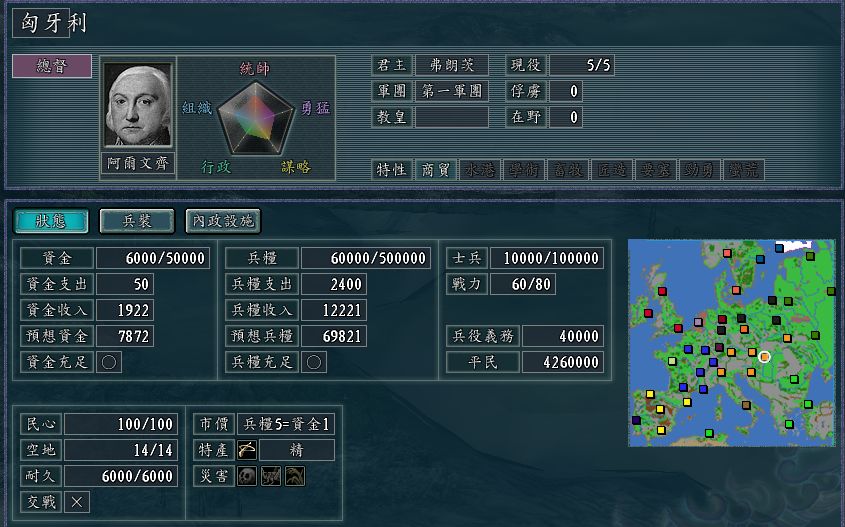Click the 第一軍團 corps field

452,91
